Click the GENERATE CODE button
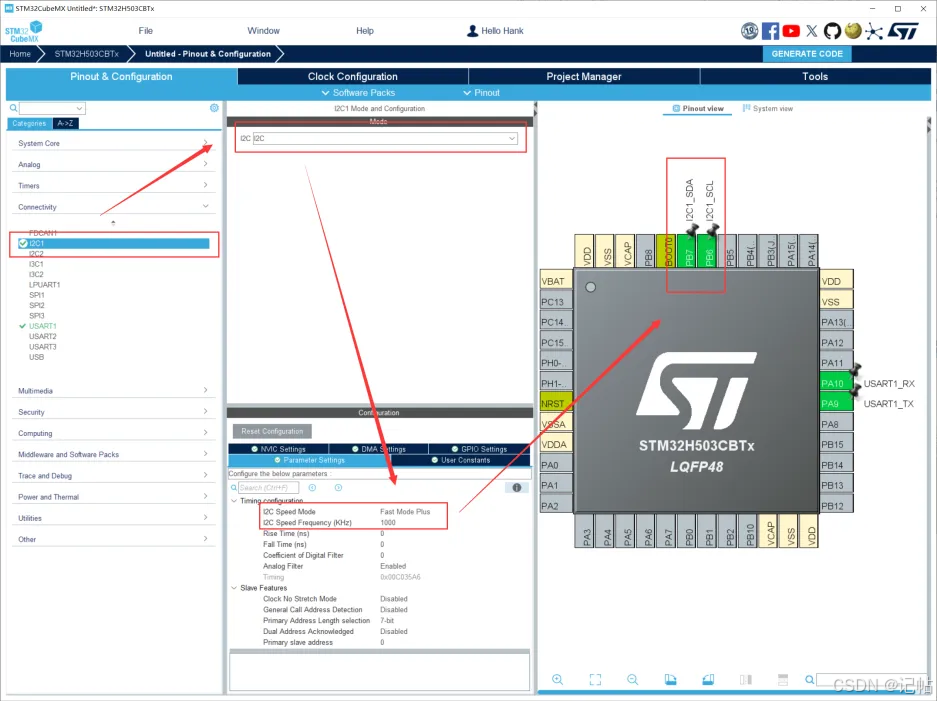Viewport: 937px width, 701px height. coord(808,54)
